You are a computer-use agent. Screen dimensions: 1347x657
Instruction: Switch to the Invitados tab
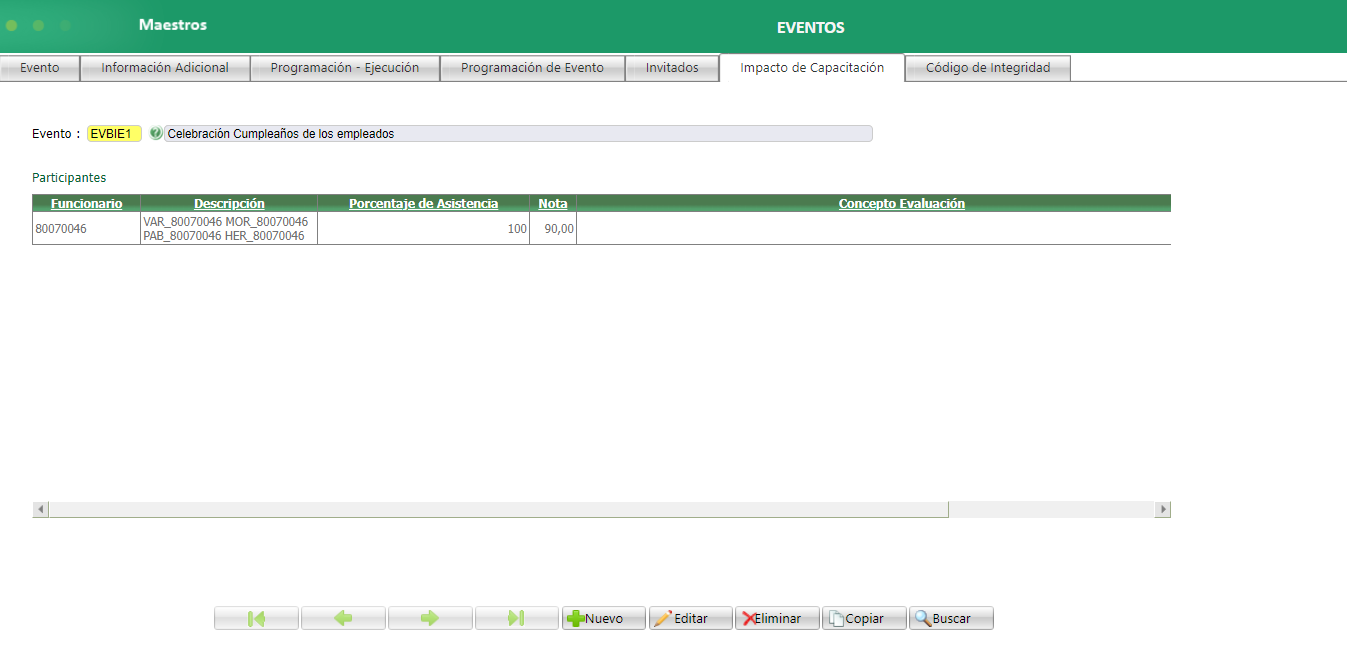[672, 68]
